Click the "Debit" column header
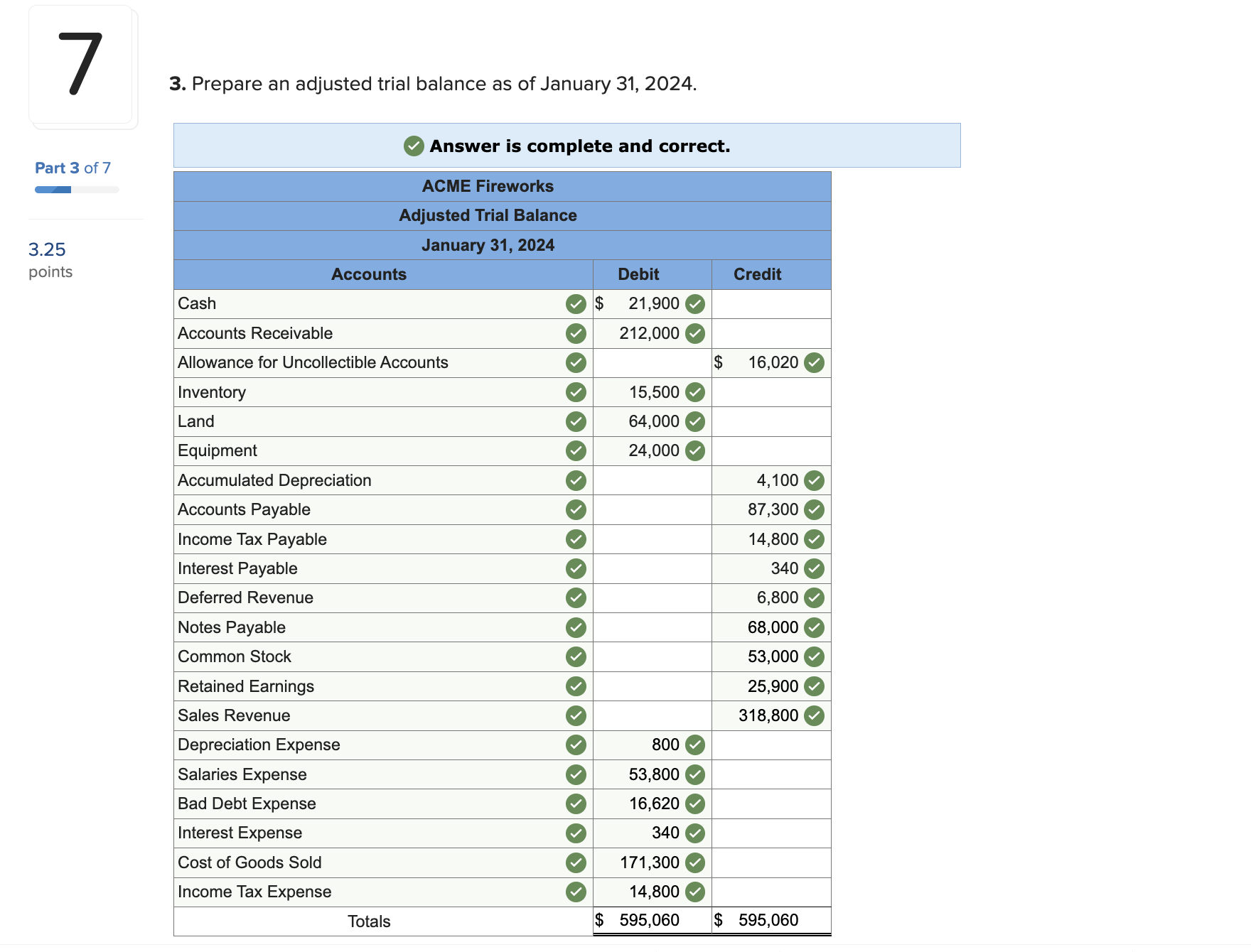Viewport: 1251px width, 952px height. [638, 274]
